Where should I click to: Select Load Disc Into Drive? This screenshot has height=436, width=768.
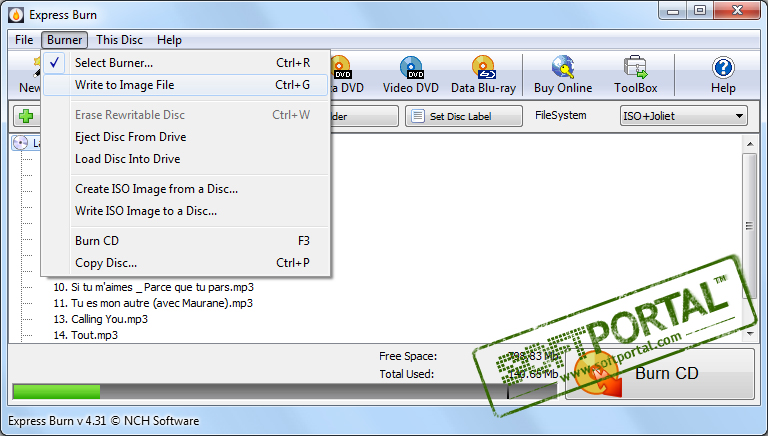(186, 159)
